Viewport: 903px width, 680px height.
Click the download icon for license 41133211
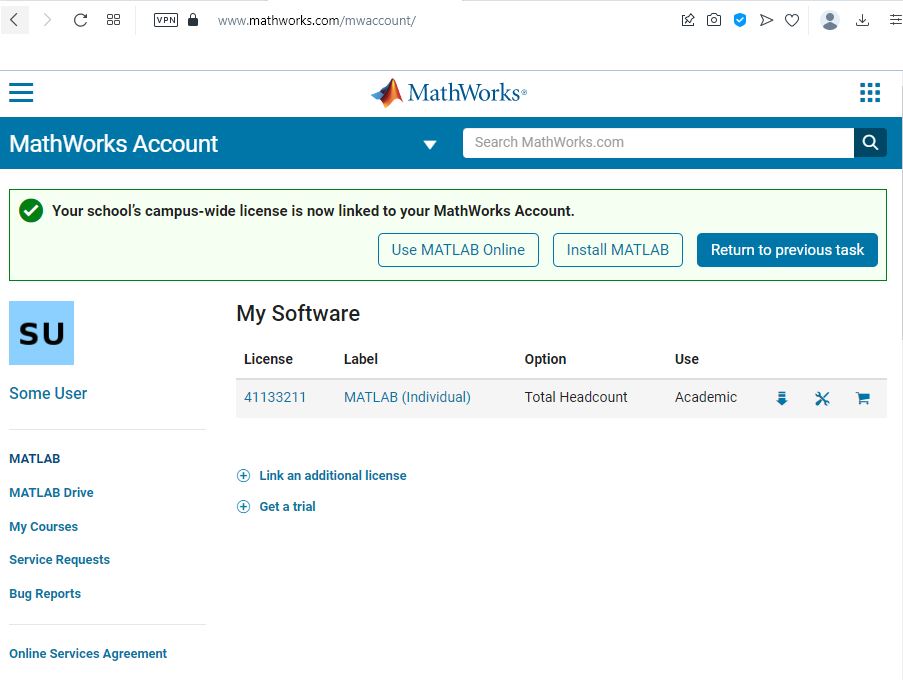click(x=782, y=398)
